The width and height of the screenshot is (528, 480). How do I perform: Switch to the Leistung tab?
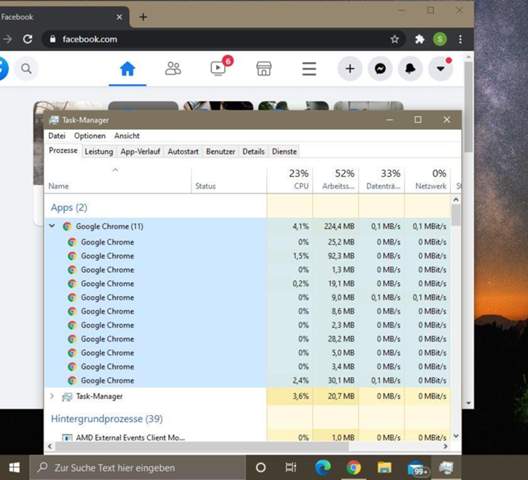[x=99, y=152]
